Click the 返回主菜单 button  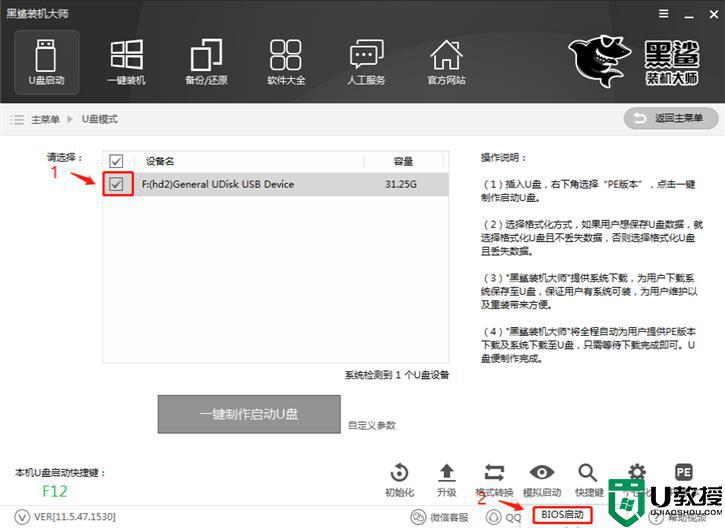671,119
